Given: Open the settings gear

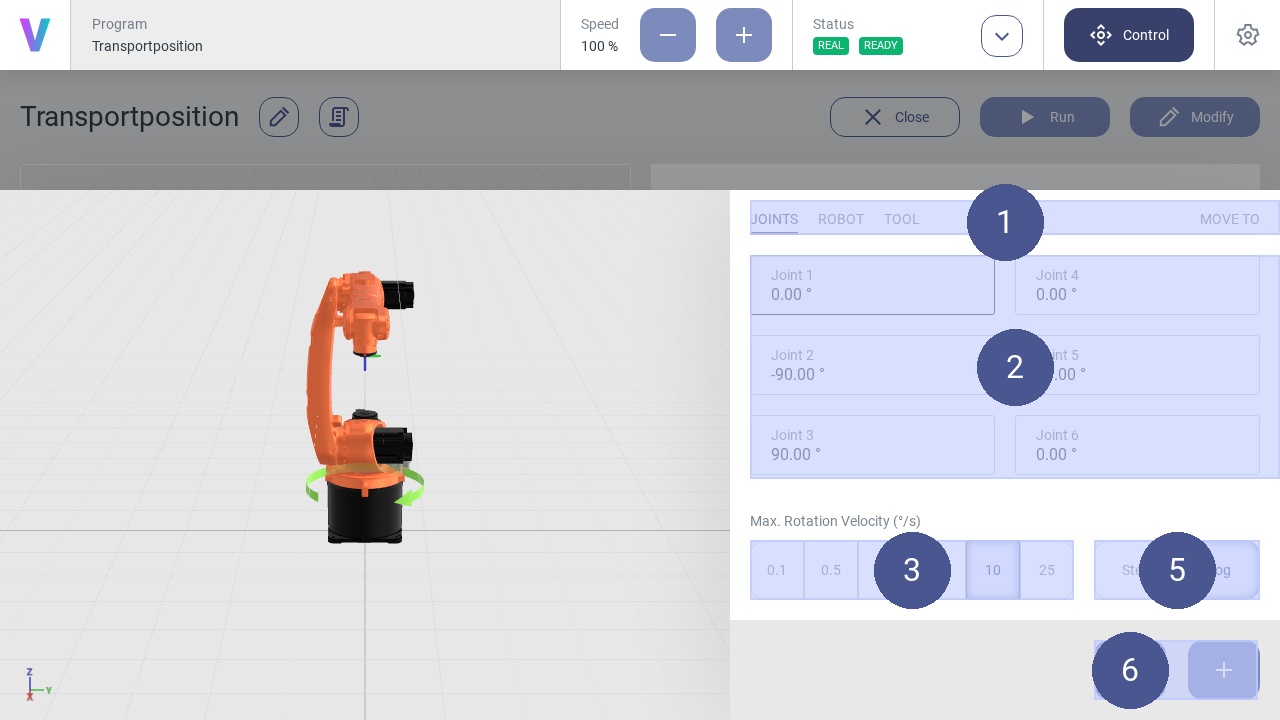Looking at the screenshot, I should coord(1247,35).
